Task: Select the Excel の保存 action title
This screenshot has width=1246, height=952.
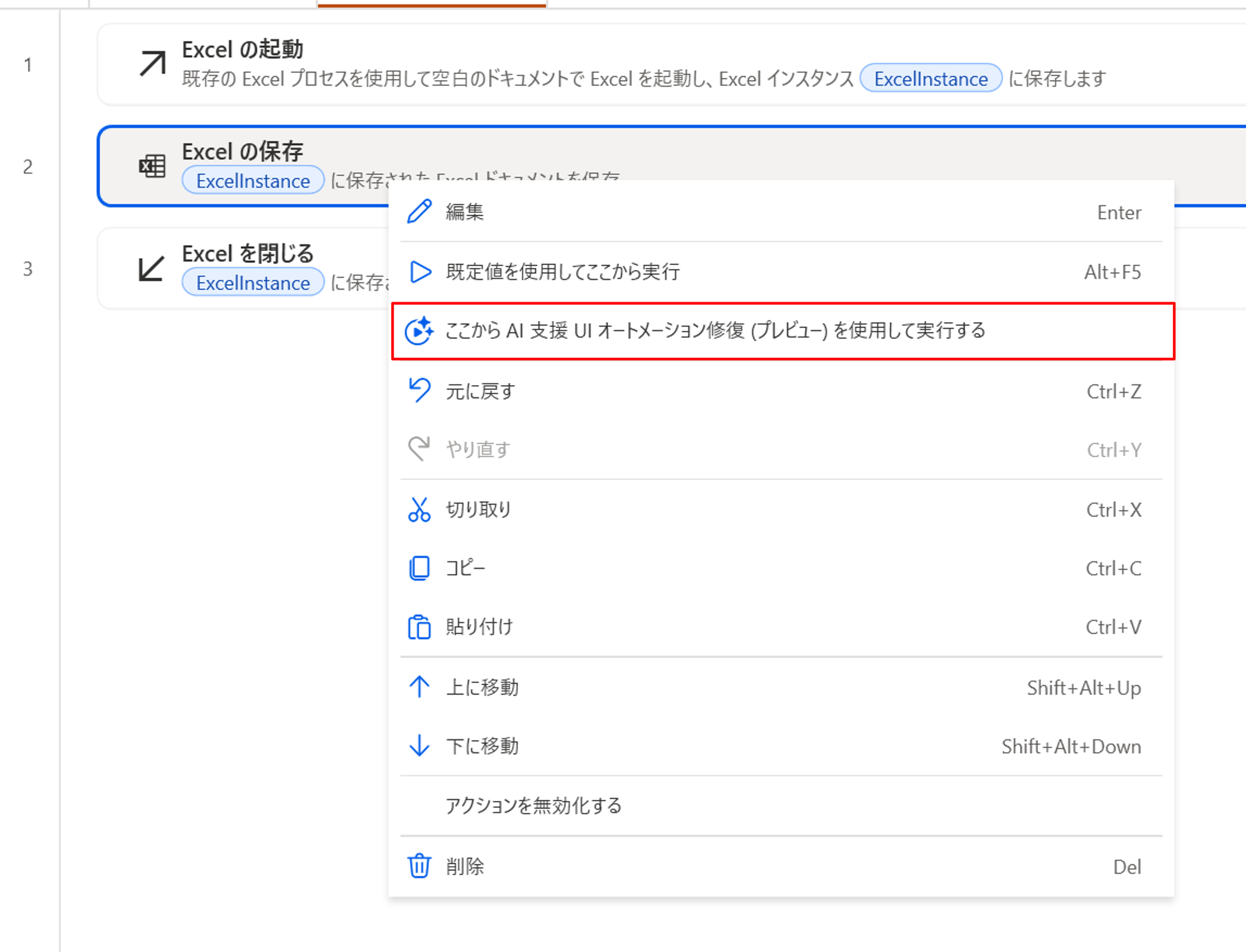Action: click(242, 151)
